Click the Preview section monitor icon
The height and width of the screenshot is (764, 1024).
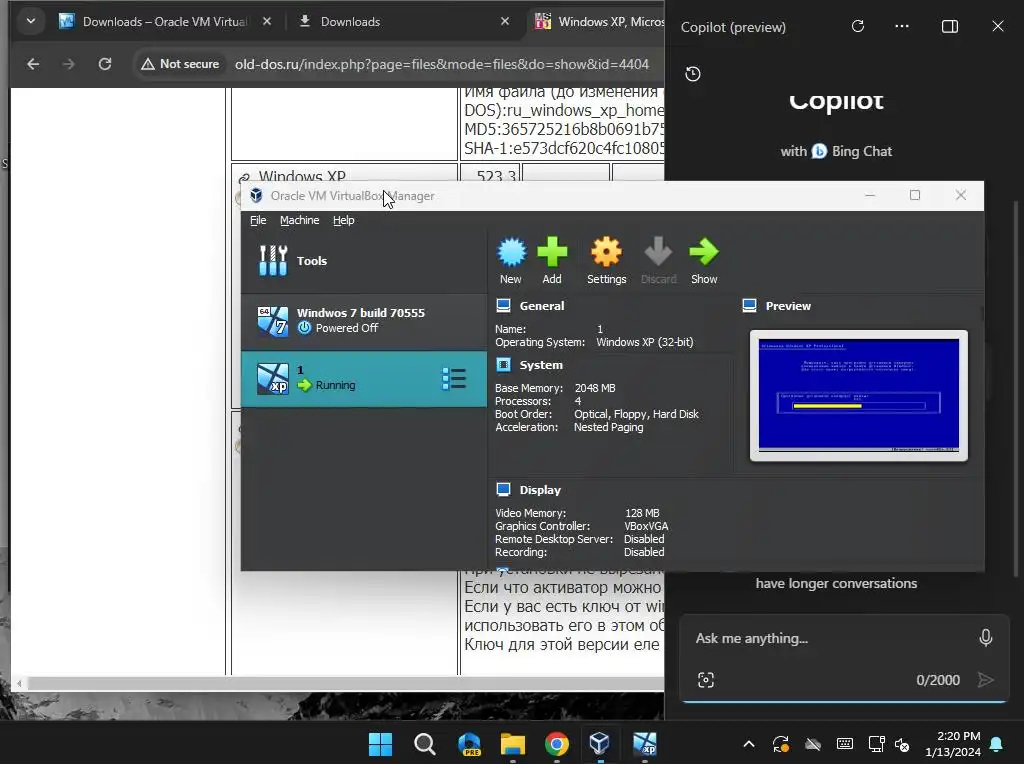(x=750, y=306)
